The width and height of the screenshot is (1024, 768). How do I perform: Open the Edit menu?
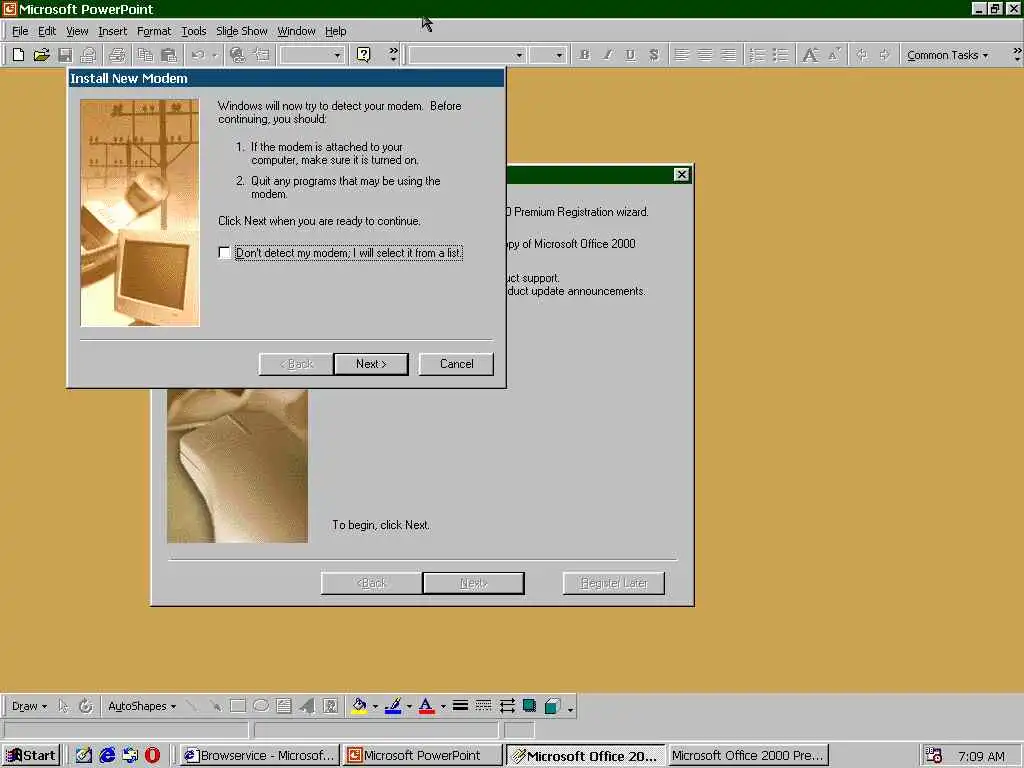[x=46, y=31]
